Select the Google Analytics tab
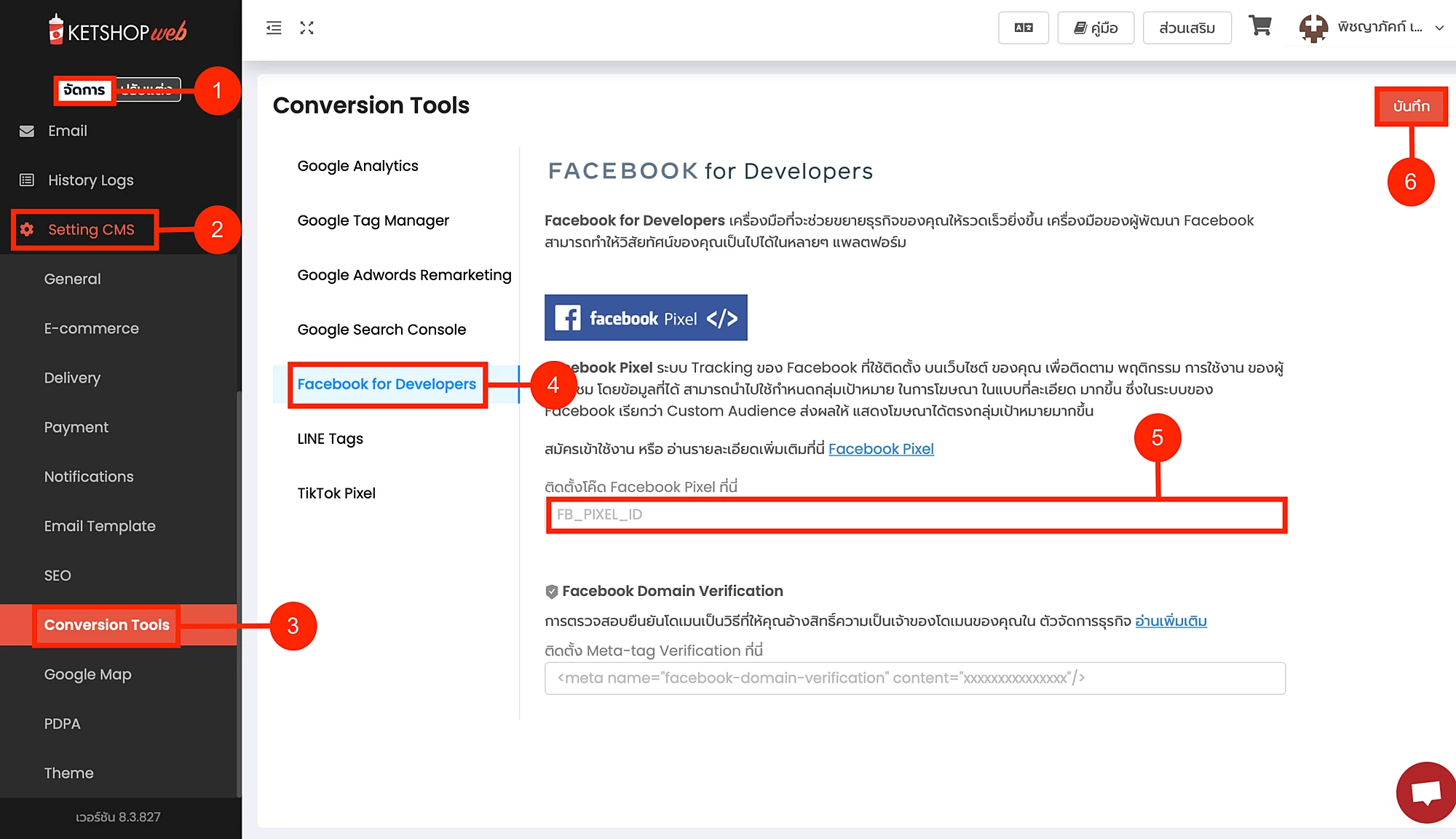The image size is (1456, 839). [x=357, y=166]
